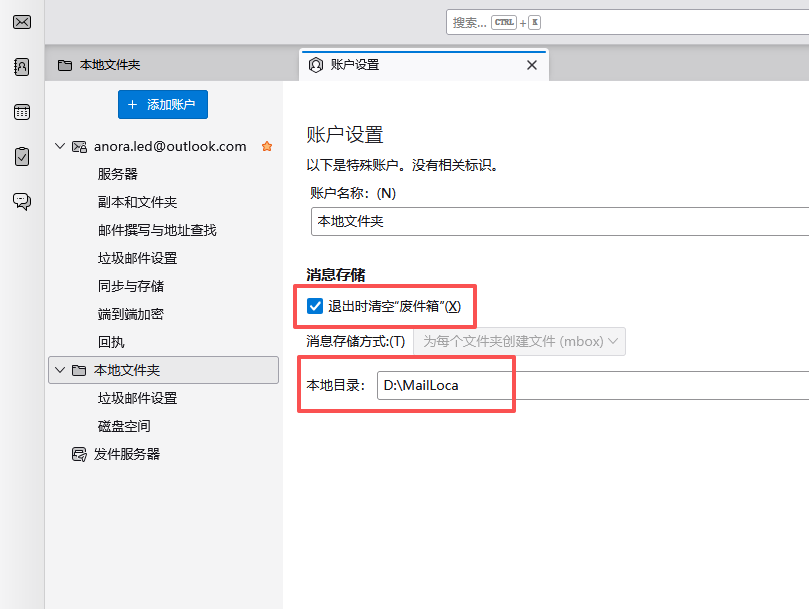Image resolution: width=809 pixels, height=609 pixels.
Task: Collapse the 本地文件夹 tree node
Action: 60,370
